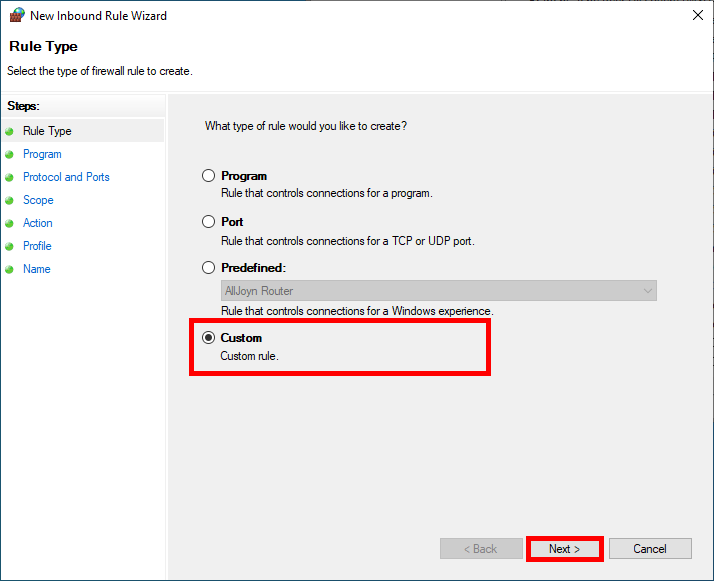The width and height of the screenshot is (714, 581).
Task: Go to the Rule Type step
Action: coord(47,131)
